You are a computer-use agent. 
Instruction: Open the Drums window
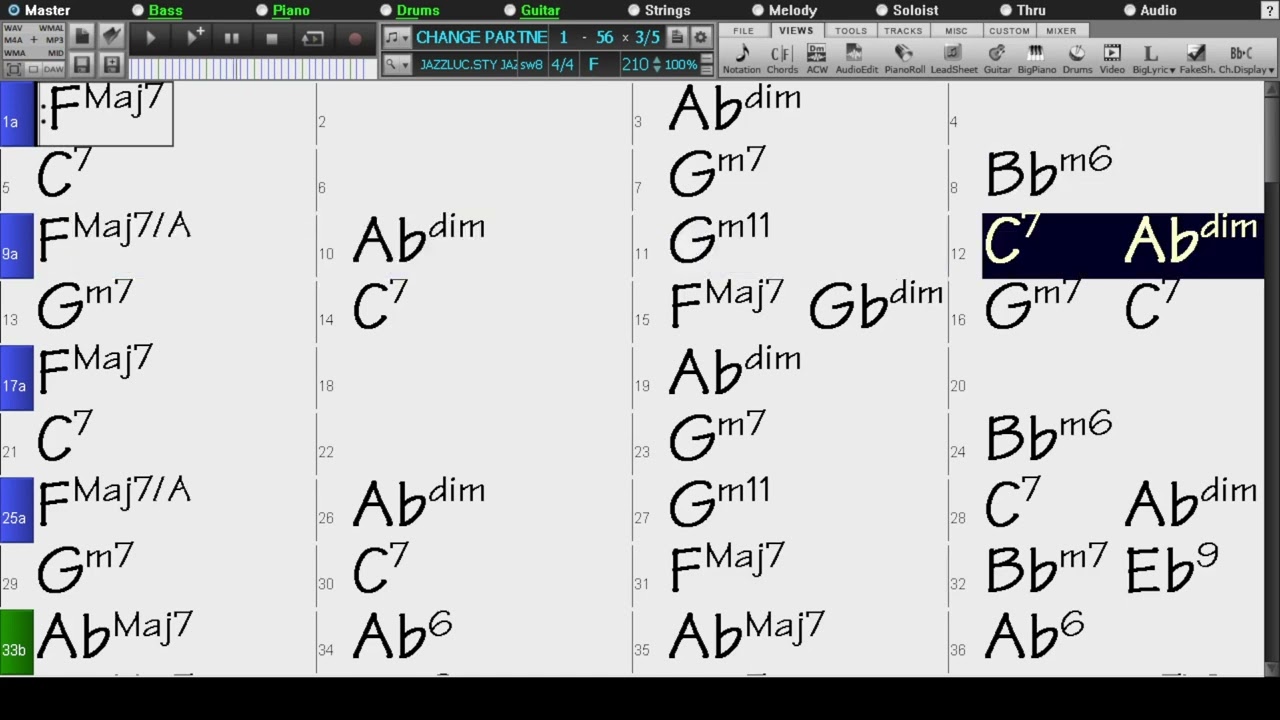point(1077,59)
